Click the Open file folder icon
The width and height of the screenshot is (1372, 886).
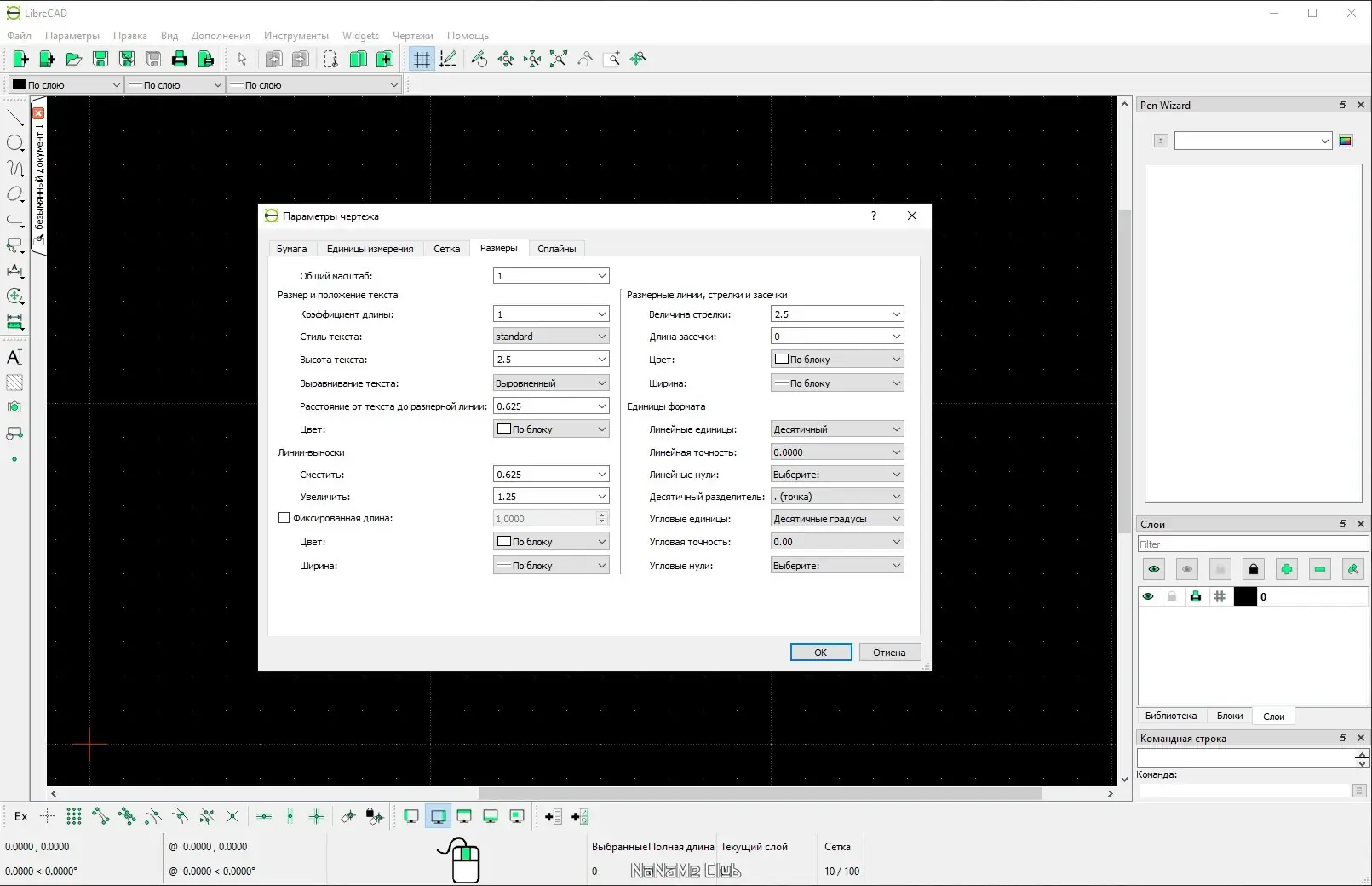click(74, 59)
